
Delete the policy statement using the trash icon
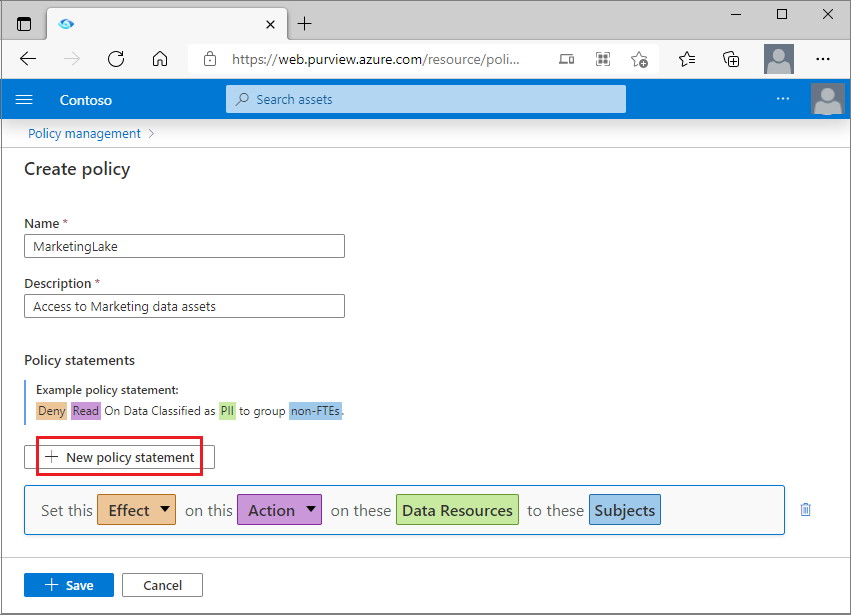tap(805, 509)
